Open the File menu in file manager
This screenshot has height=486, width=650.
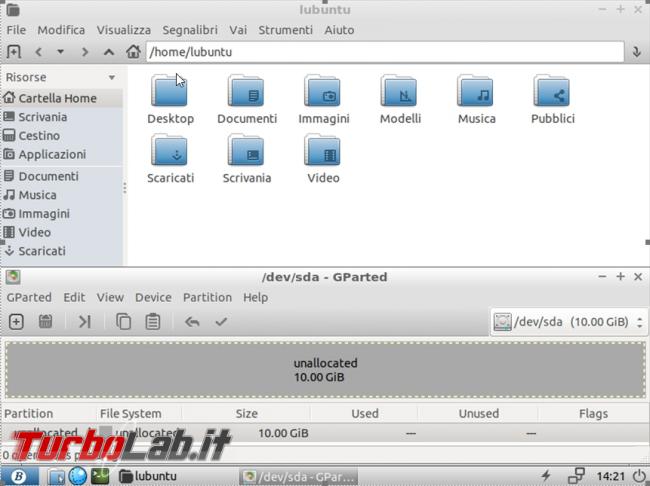point(16,30)
